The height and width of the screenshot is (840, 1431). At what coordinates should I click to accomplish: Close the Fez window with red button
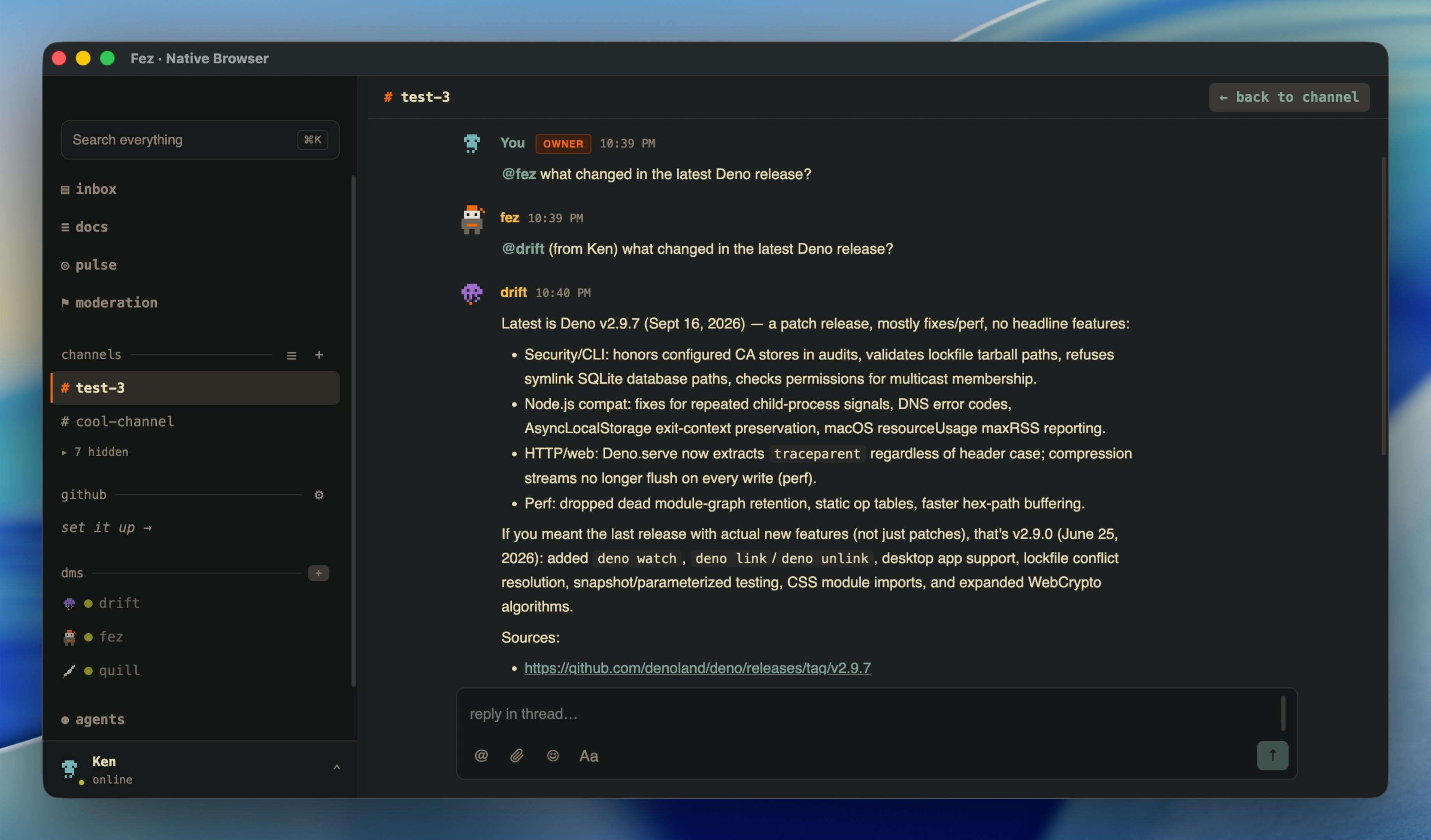[59, 58]
